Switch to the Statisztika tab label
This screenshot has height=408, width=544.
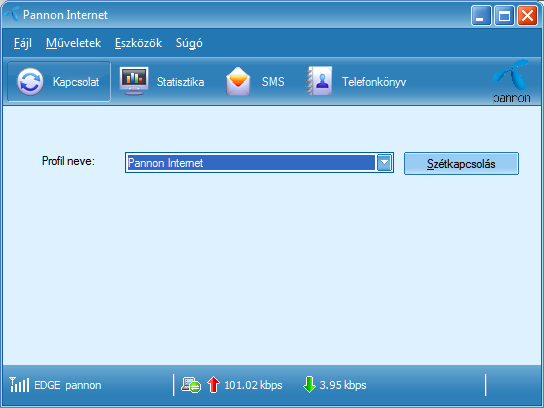tap(180, 82)
